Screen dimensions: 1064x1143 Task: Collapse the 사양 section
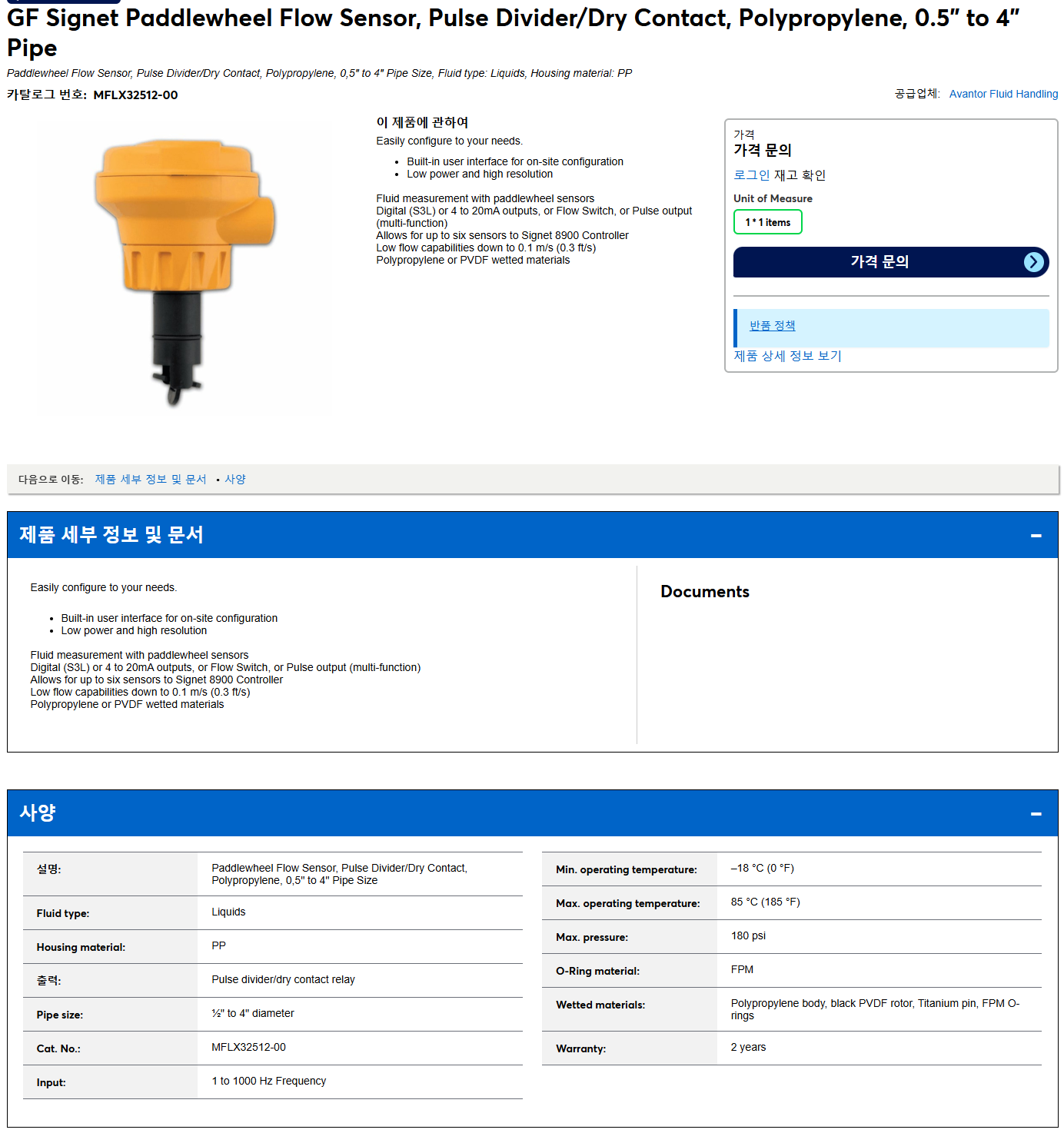click(x=1036, y=813)
